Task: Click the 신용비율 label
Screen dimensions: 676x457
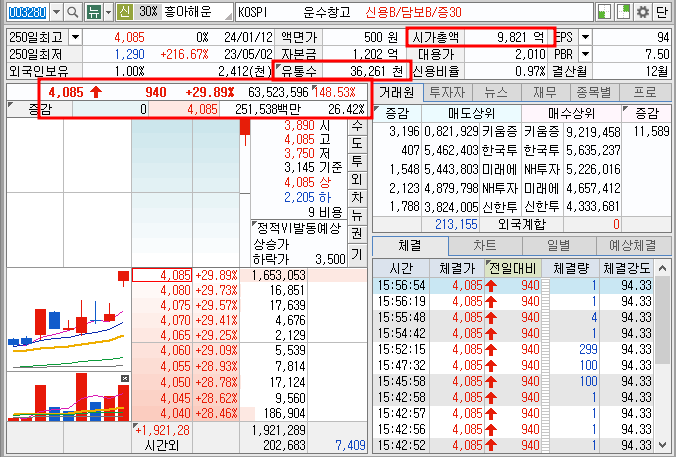Action: coord(436,71)
